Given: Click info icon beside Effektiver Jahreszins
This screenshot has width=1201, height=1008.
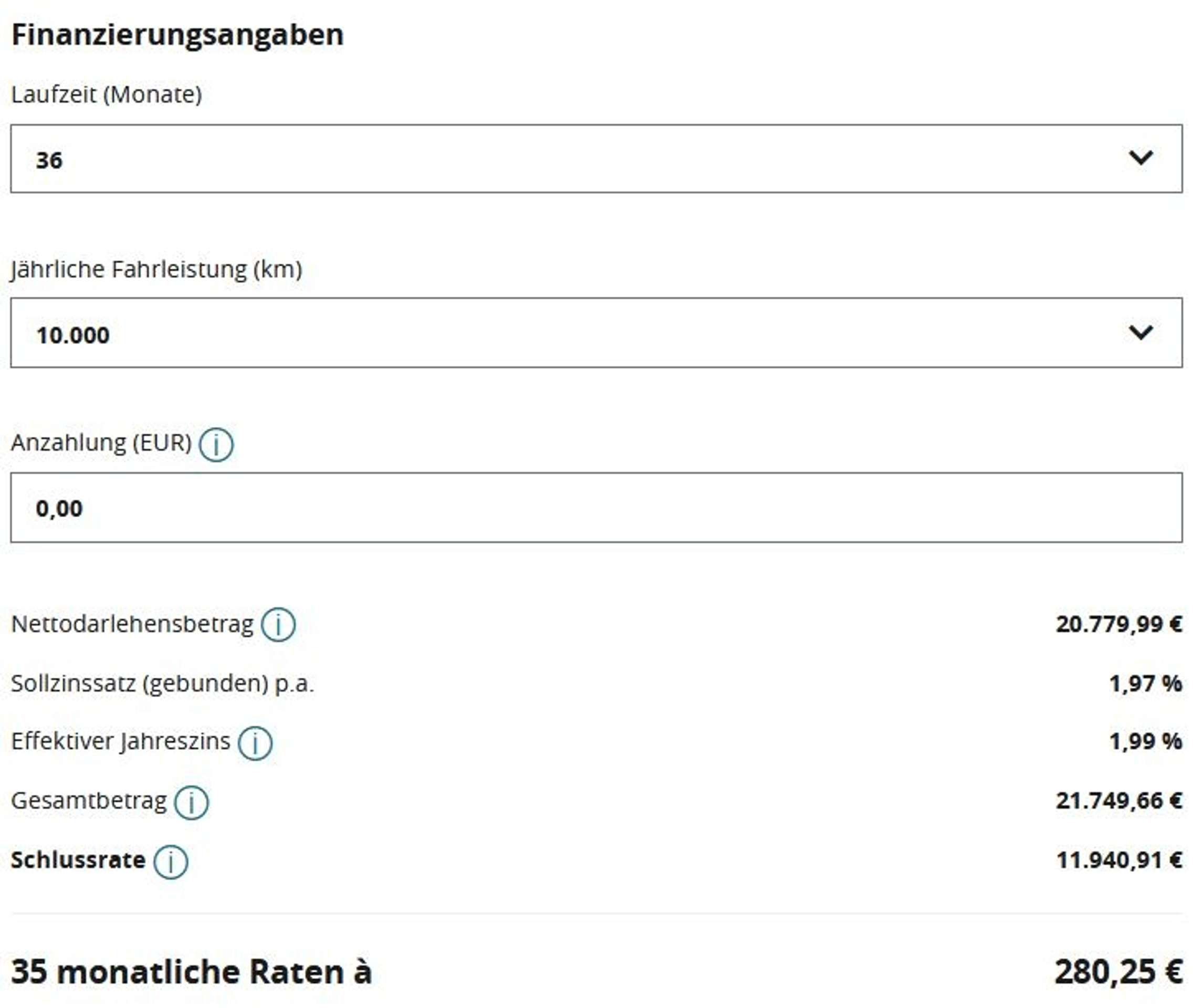Looking at the screenshot, I should click(x=255, y=744).
